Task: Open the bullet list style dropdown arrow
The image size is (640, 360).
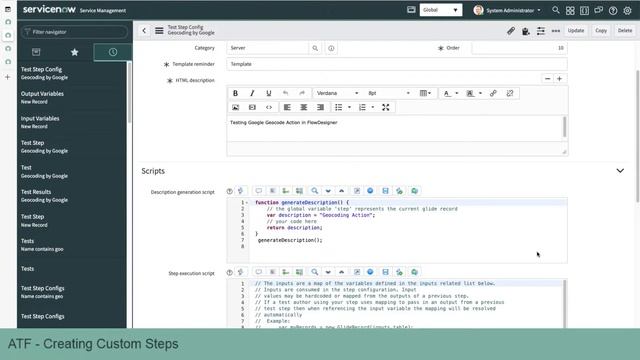Action: pyautogui.click(x=349, y=107)
